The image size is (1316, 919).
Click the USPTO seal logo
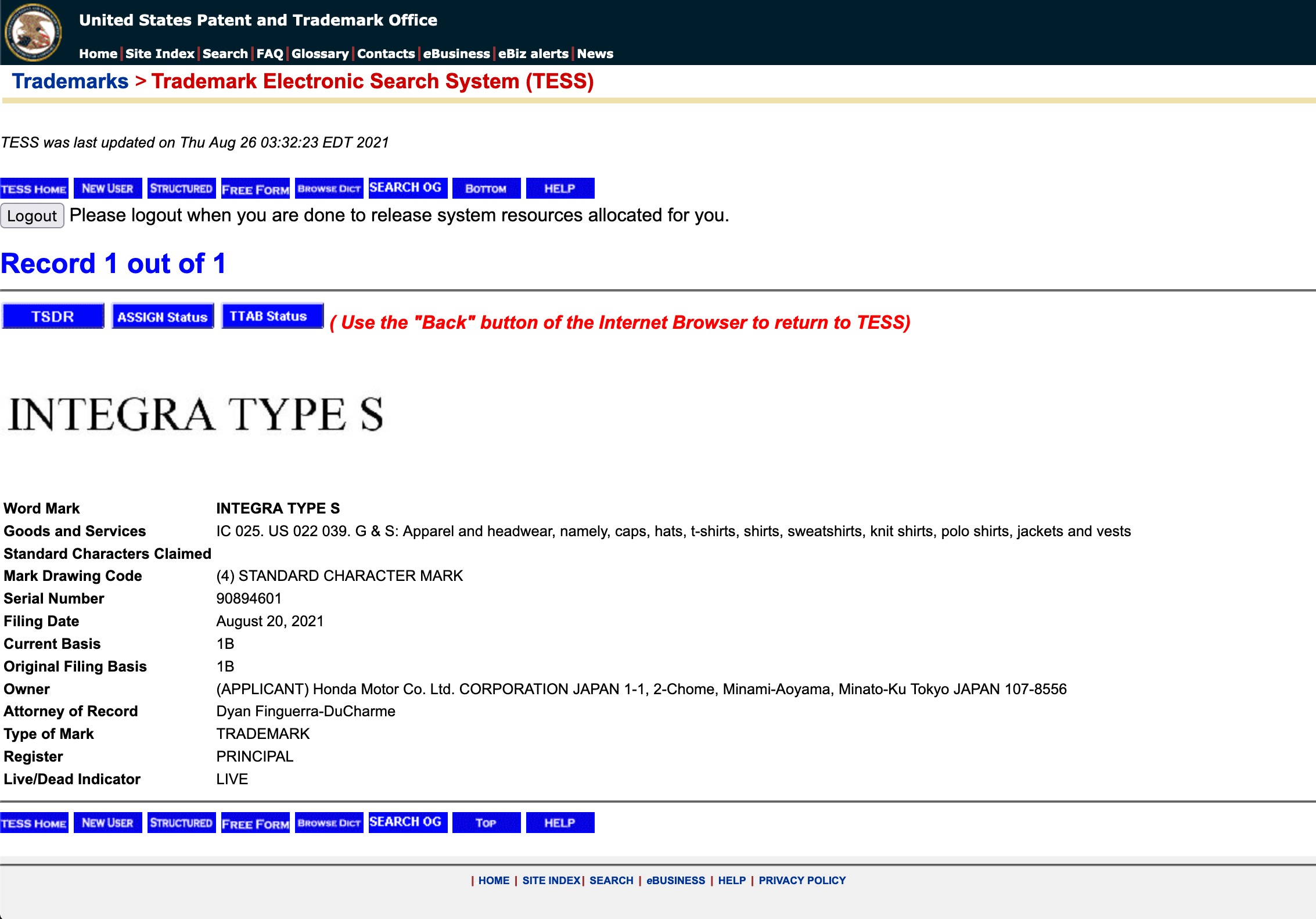coord(33,33)
